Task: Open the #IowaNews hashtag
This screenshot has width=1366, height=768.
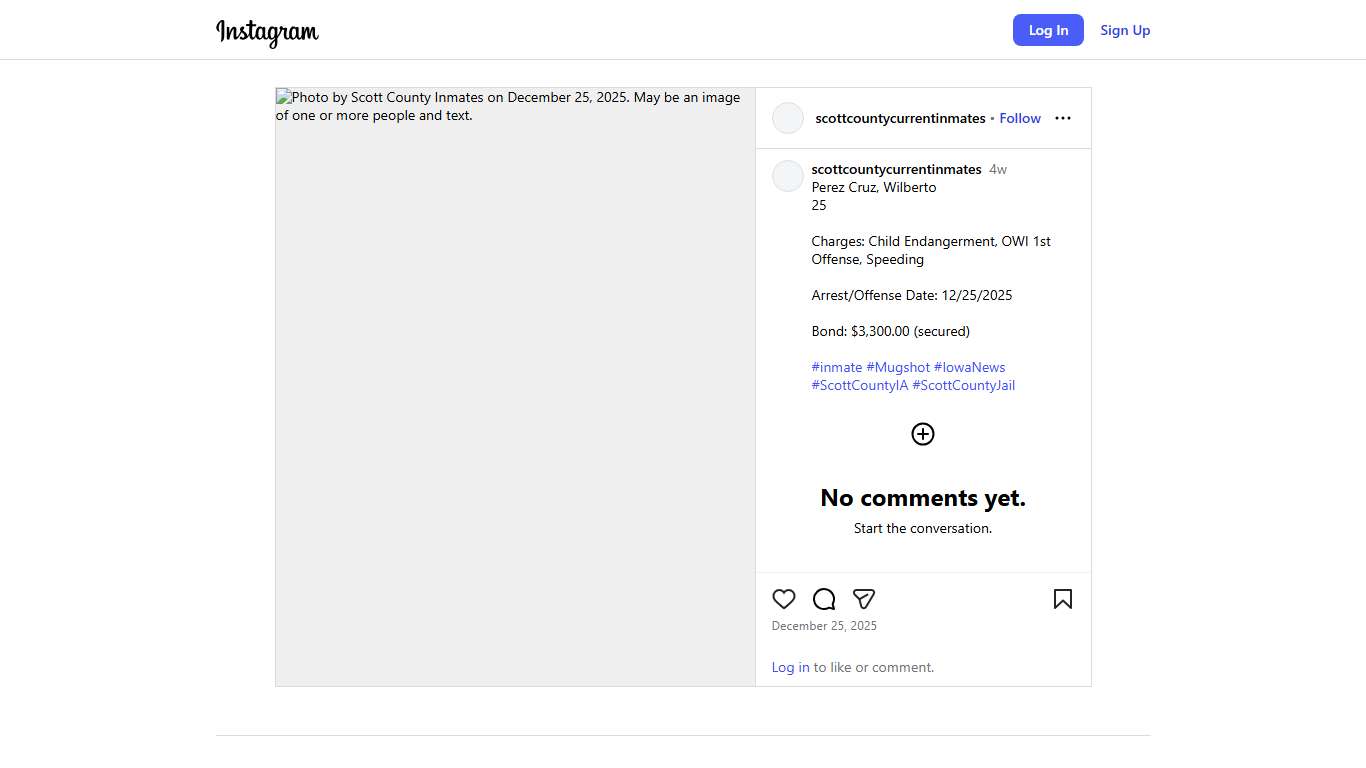Action: tap(969, 367)
